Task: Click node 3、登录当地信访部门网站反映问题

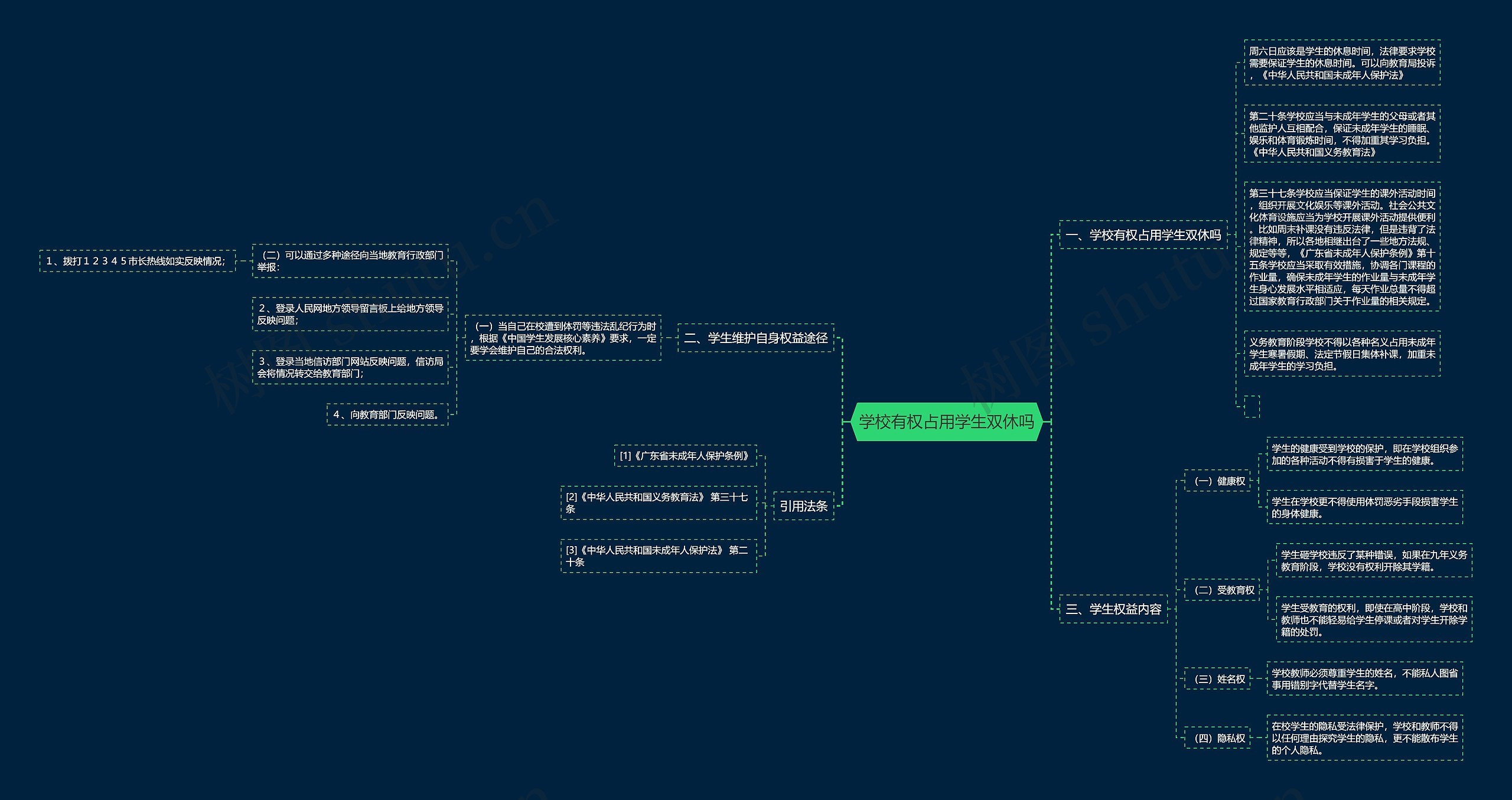Action: pyautogui.click(x=350, y=367)
